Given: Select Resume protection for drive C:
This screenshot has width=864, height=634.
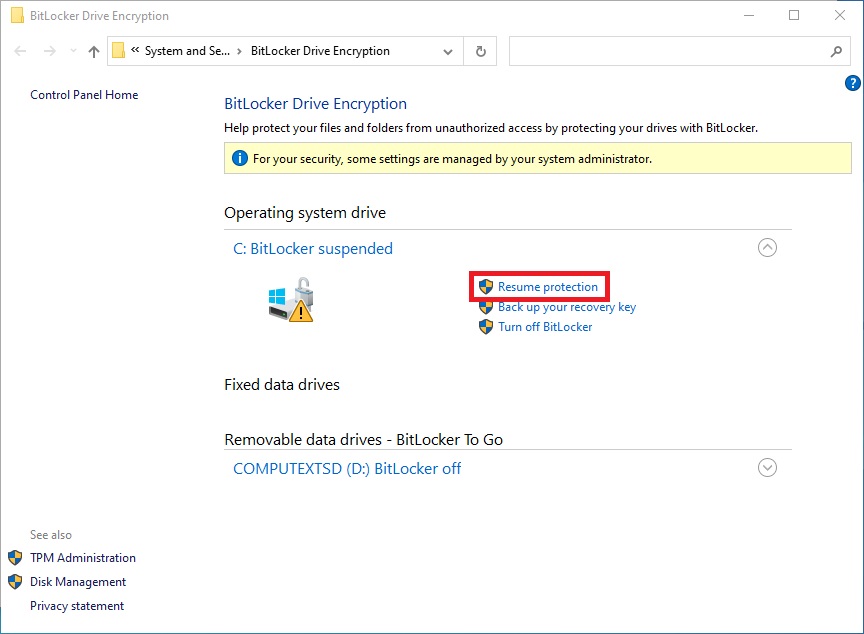Looking at the screenshot, I should [548, 287].
